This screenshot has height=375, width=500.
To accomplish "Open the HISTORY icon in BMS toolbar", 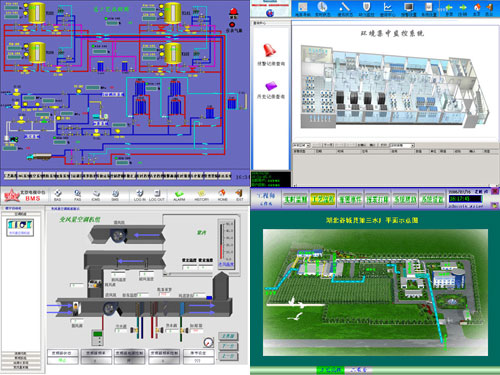I will [x=201, y=194].
